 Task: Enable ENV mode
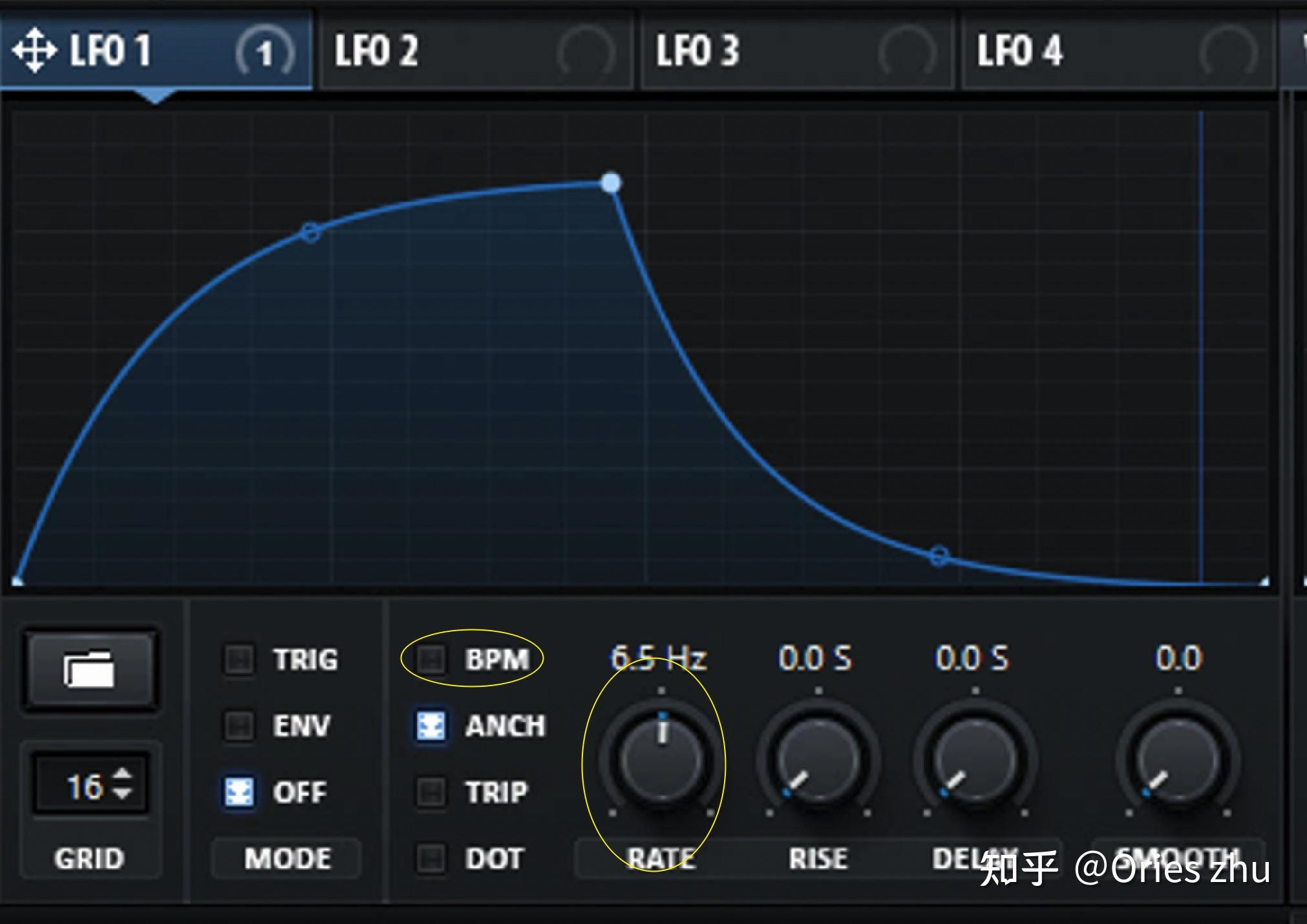click(239, 726)
